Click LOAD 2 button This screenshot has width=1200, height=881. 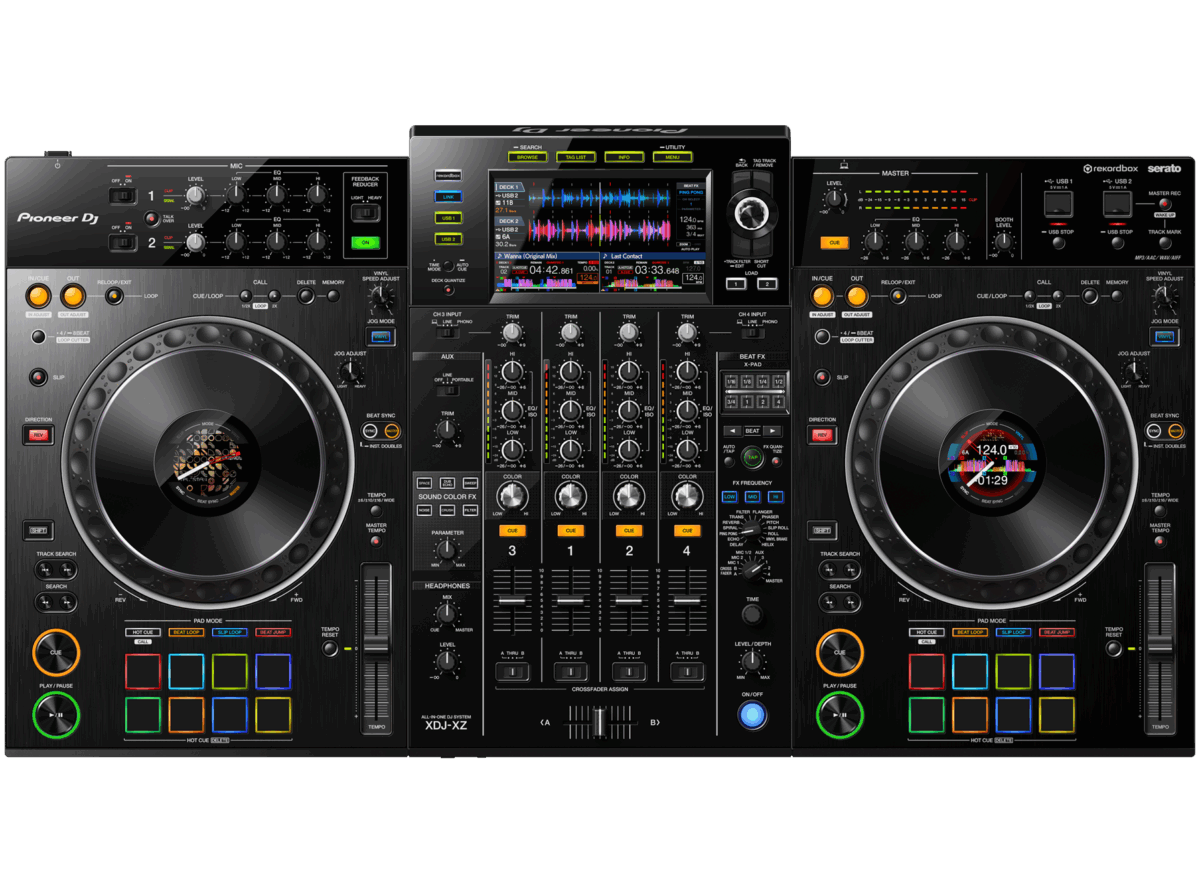click(x=768, y=284)
